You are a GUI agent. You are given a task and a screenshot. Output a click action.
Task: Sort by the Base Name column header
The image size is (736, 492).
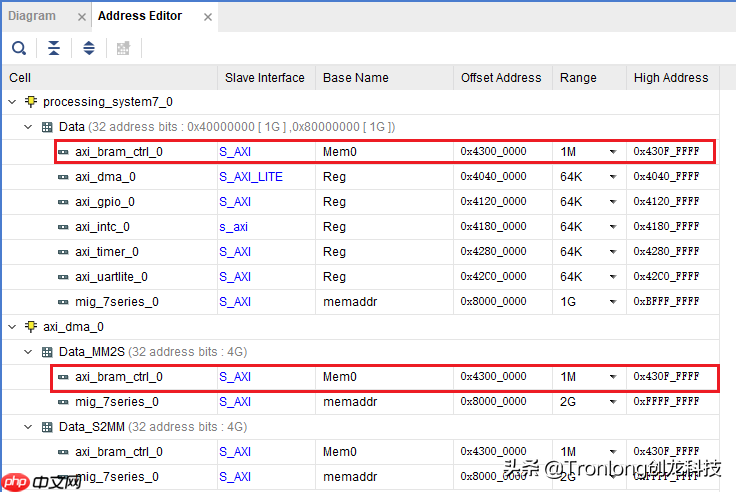tap(384, 77)
